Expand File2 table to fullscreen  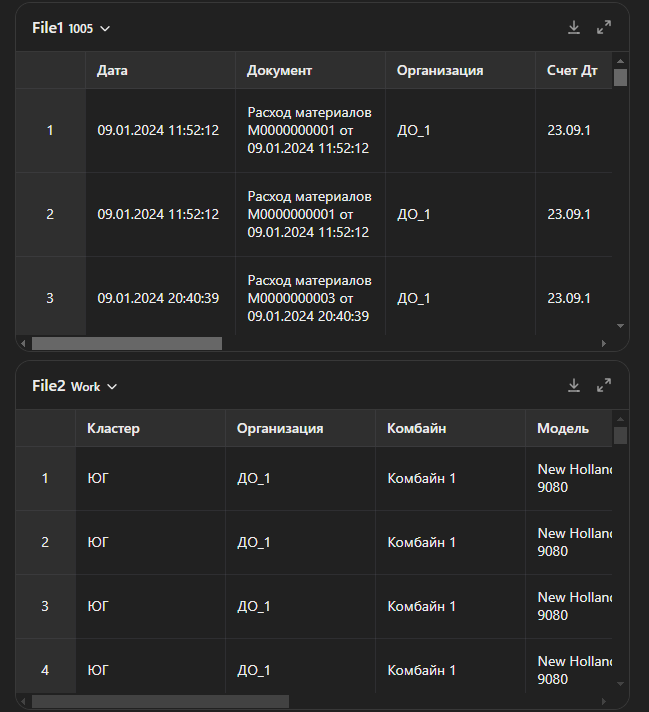point(604,386)
